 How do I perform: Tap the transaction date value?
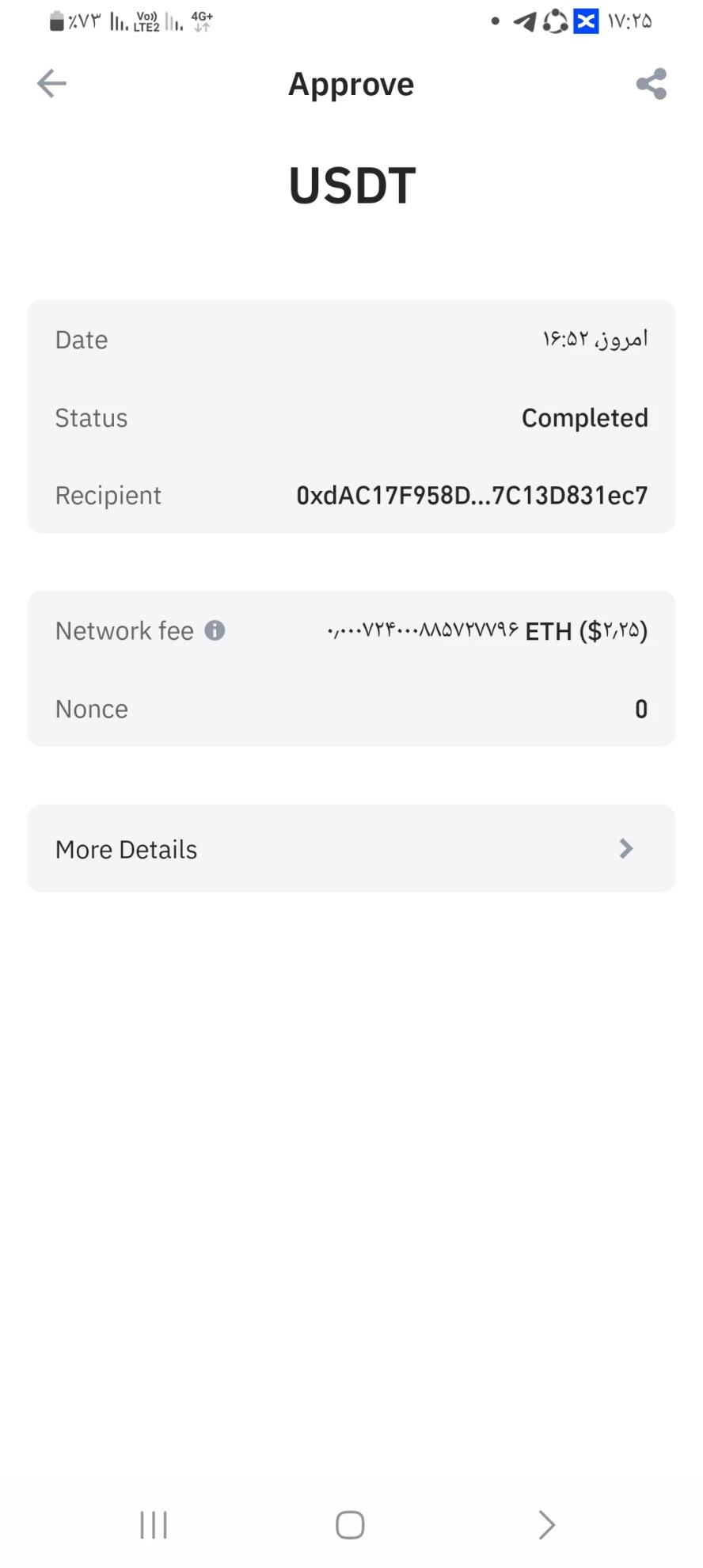[x=595, y=340]
